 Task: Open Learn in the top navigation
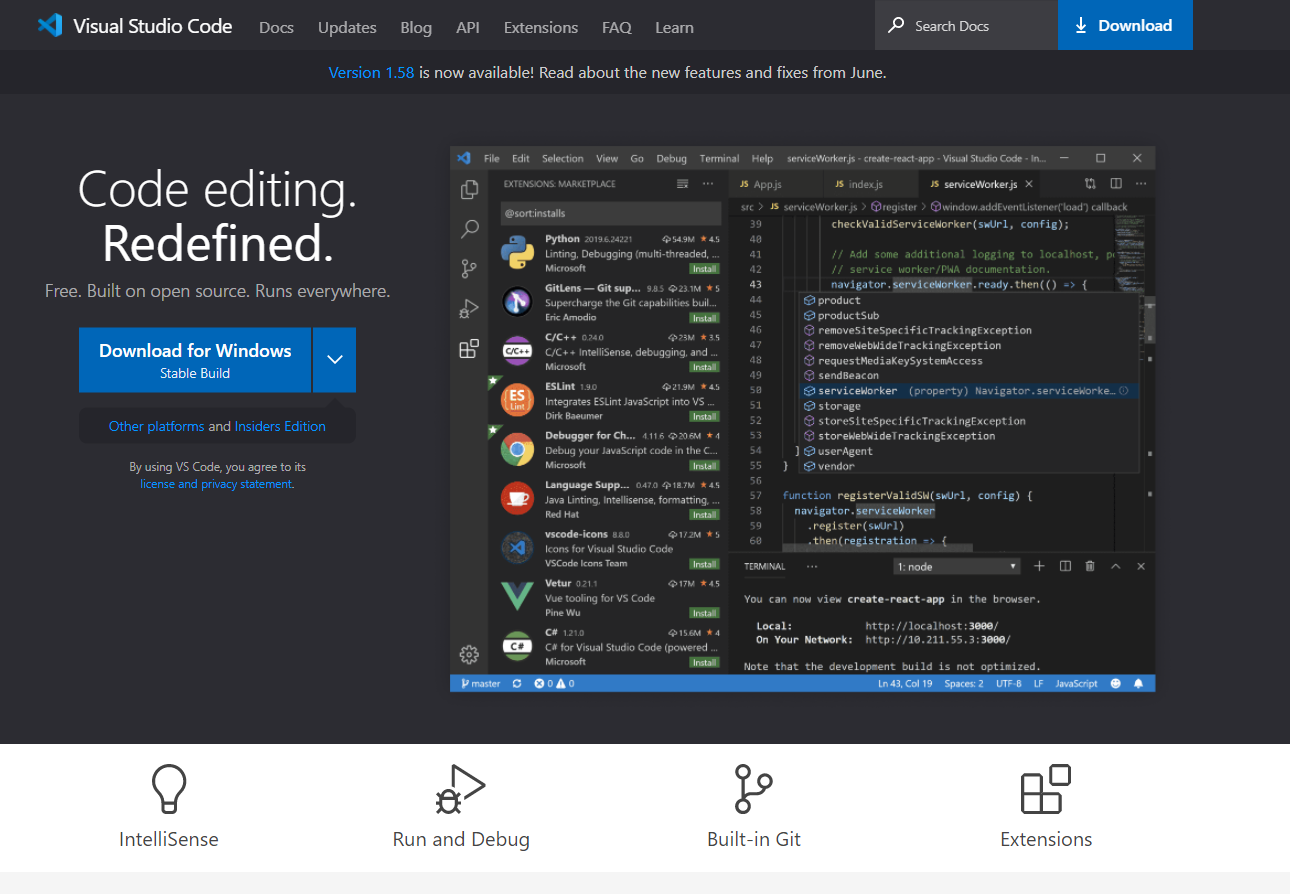pos(674,27)
